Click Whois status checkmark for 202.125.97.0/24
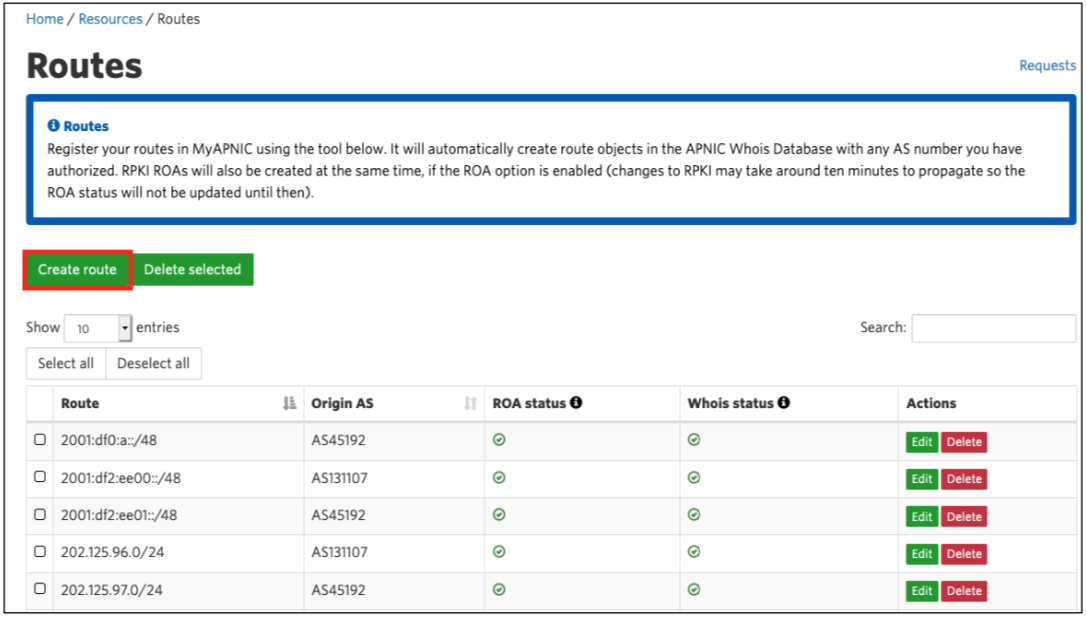 point(694,590)
